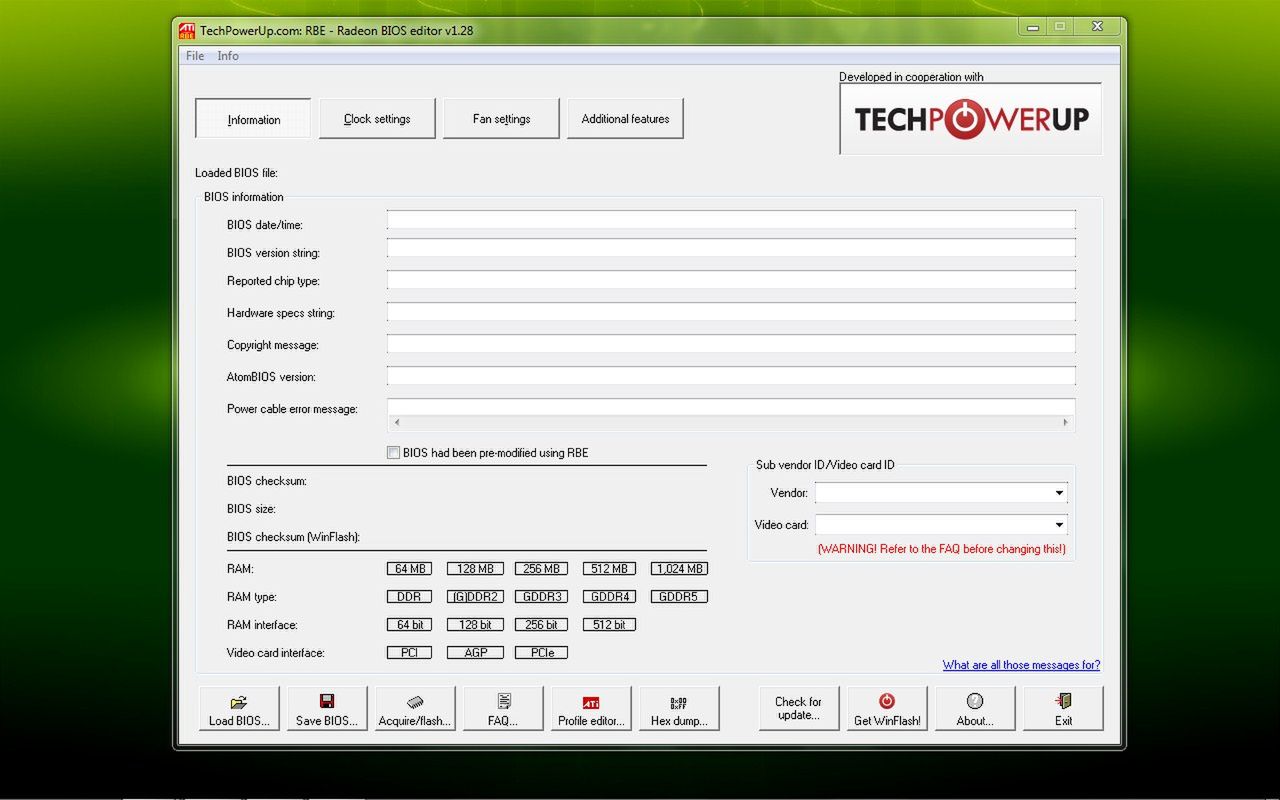Choose (G)DDR2 RAM type
1280x800 pixels.
[x=475, y=597]
